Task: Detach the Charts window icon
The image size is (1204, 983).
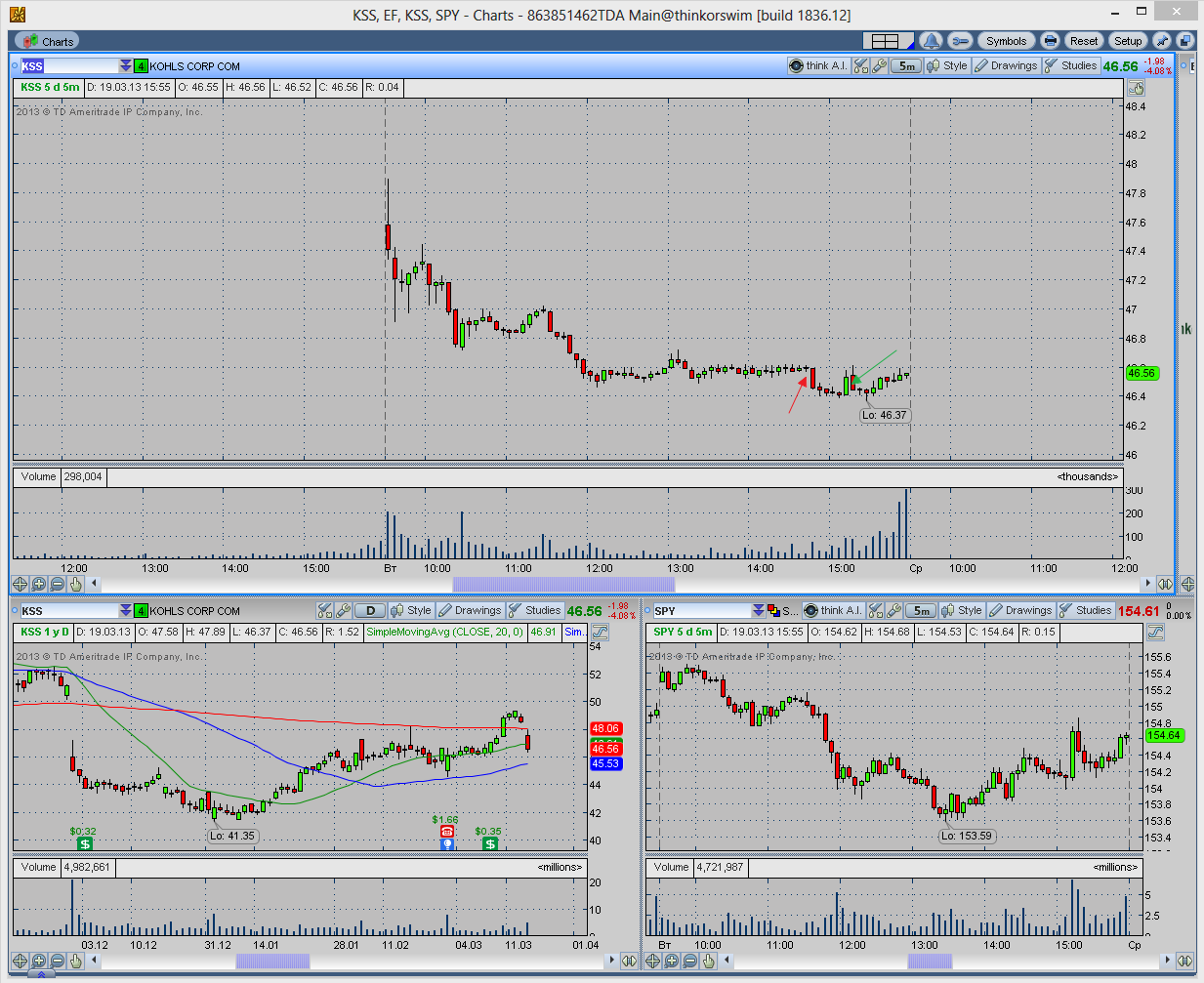Action: [1184, 41]
